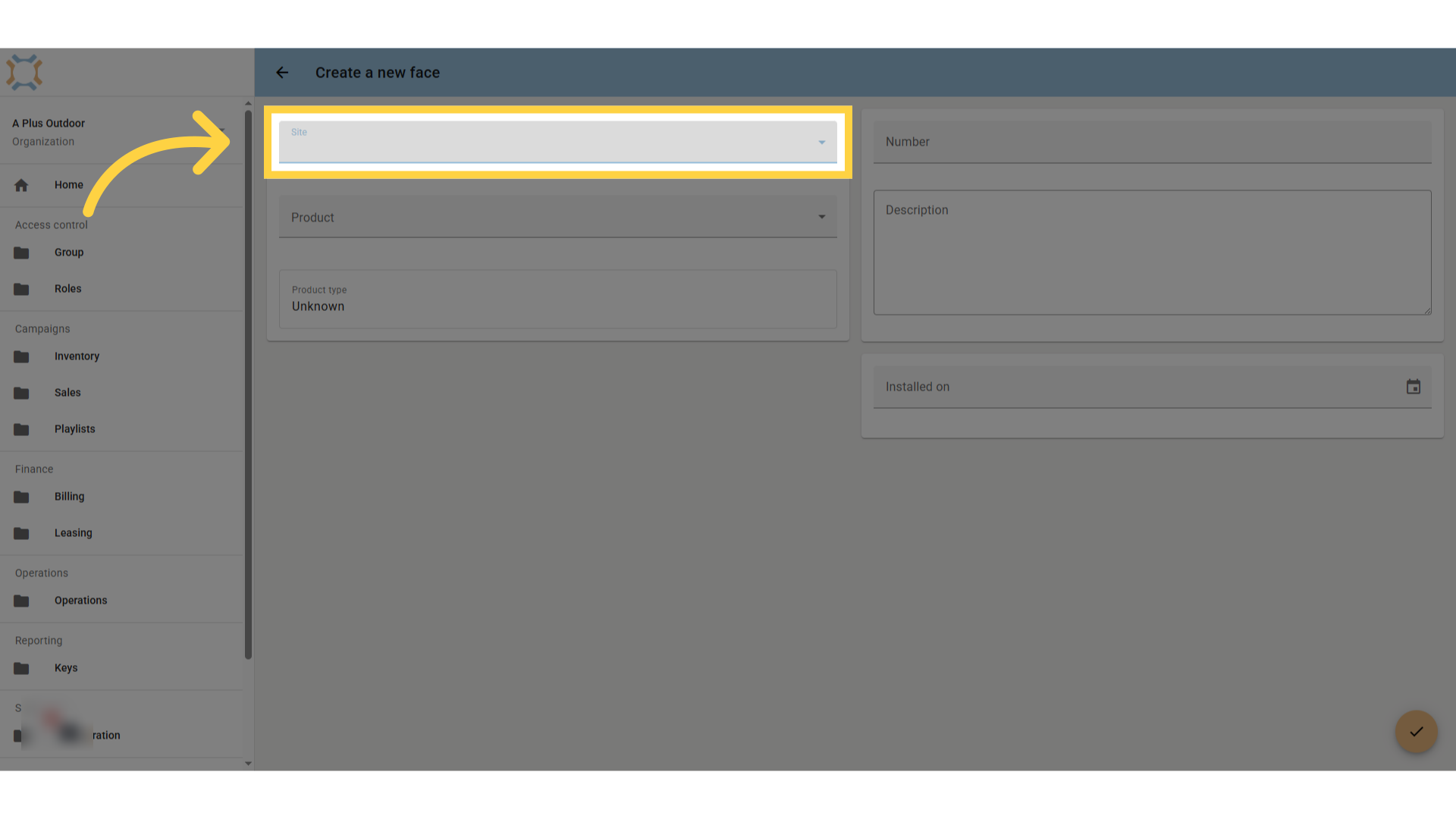Click the Campaigns section label

click(x=42, y=329)
